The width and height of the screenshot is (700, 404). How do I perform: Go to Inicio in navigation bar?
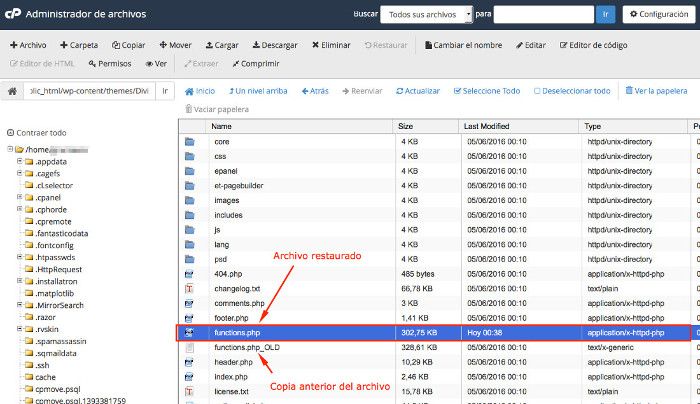[200, 91]
